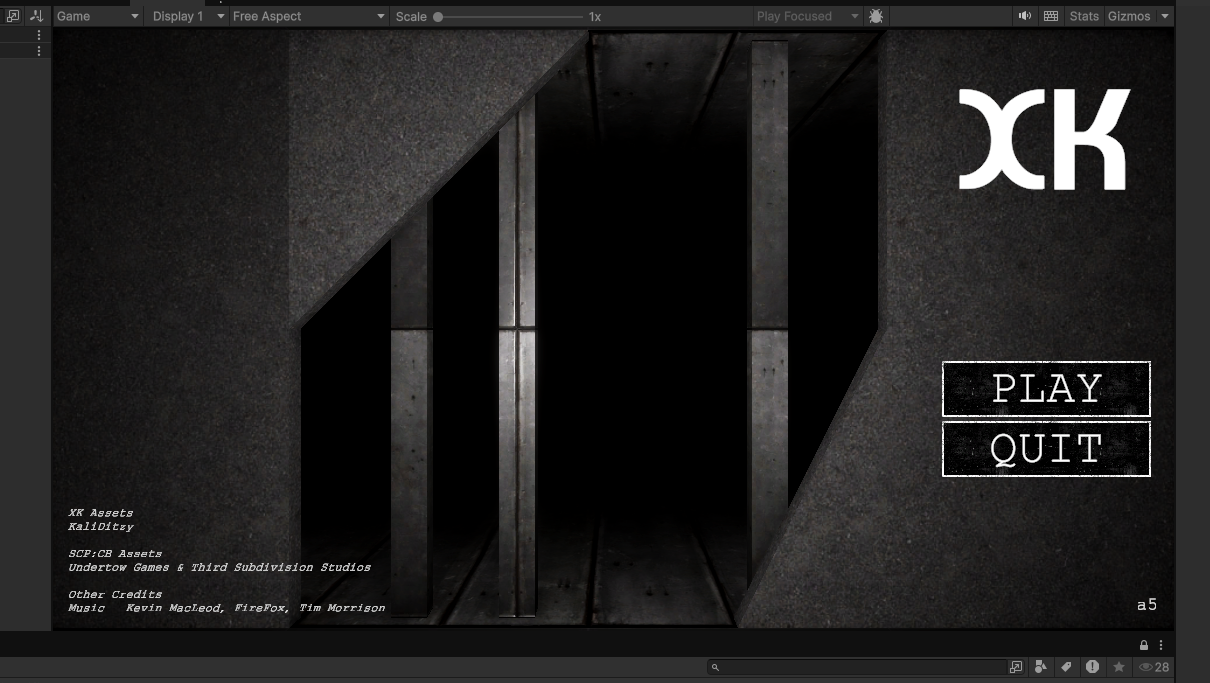Click the 'XK Assets' credit heading
The image size is (1210, 683).
coord(101,513)
